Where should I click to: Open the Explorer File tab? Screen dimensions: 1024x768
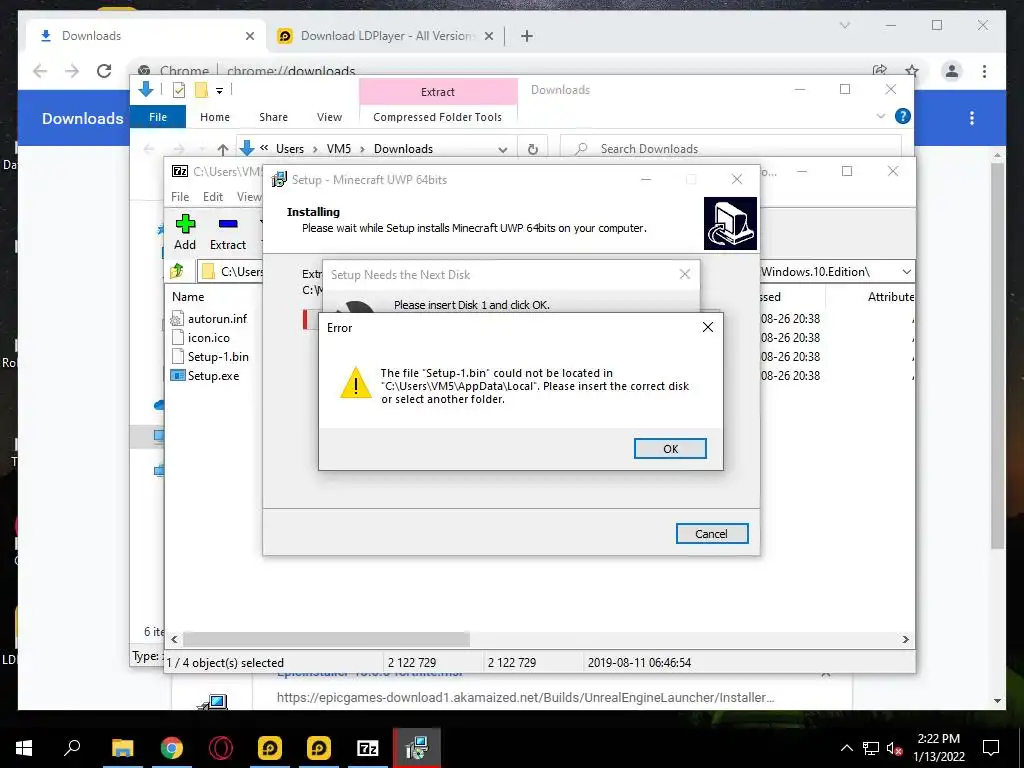coord(158,117)
